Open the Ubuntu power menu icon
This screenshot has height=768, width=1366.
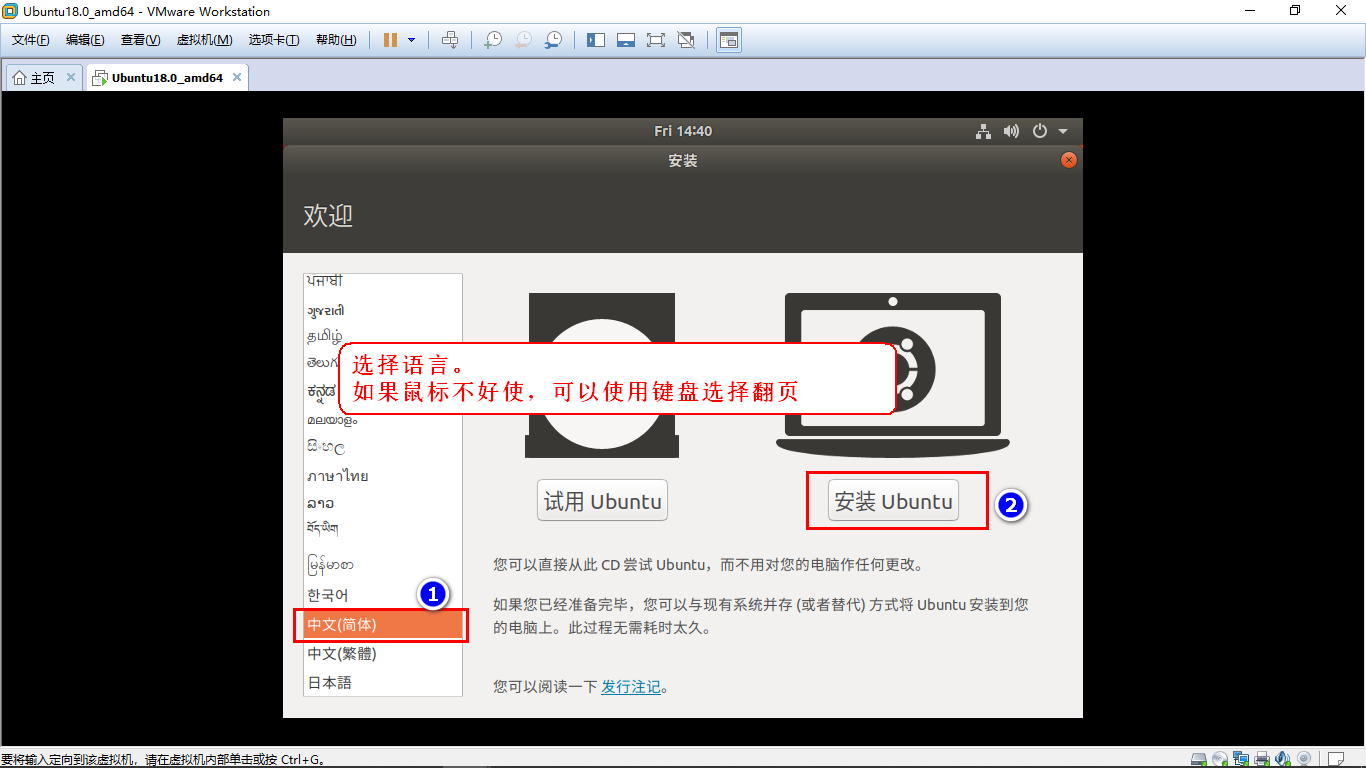click(1040, 131)
